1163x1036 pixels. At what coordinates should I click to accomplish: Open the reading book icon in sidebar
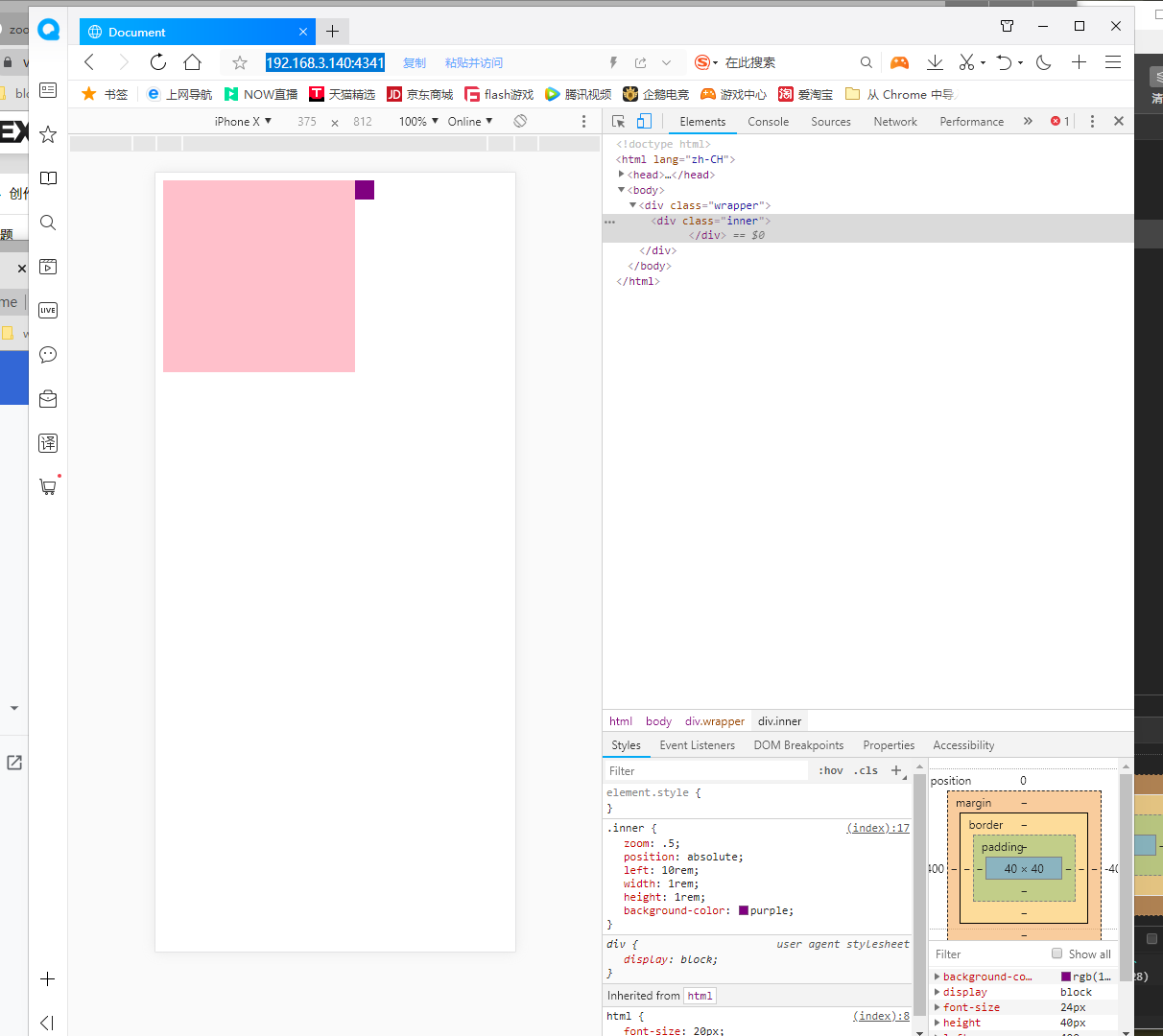click(48, 178)
